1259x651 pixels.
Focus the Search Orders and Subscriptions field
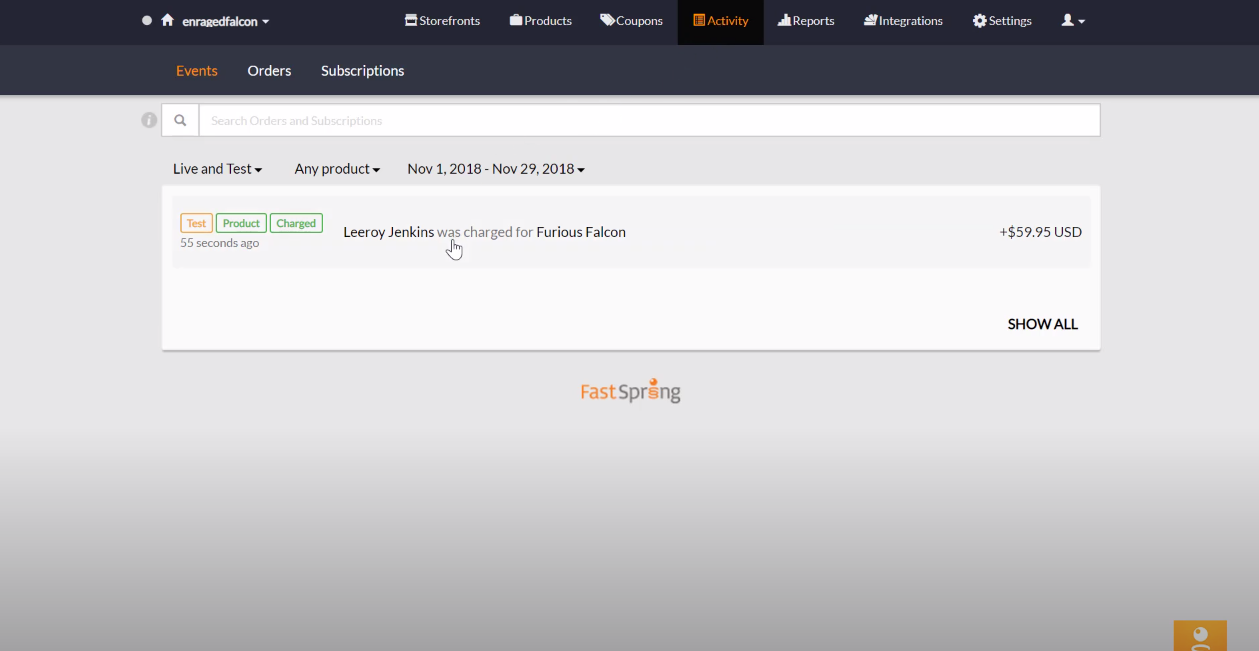649,120
